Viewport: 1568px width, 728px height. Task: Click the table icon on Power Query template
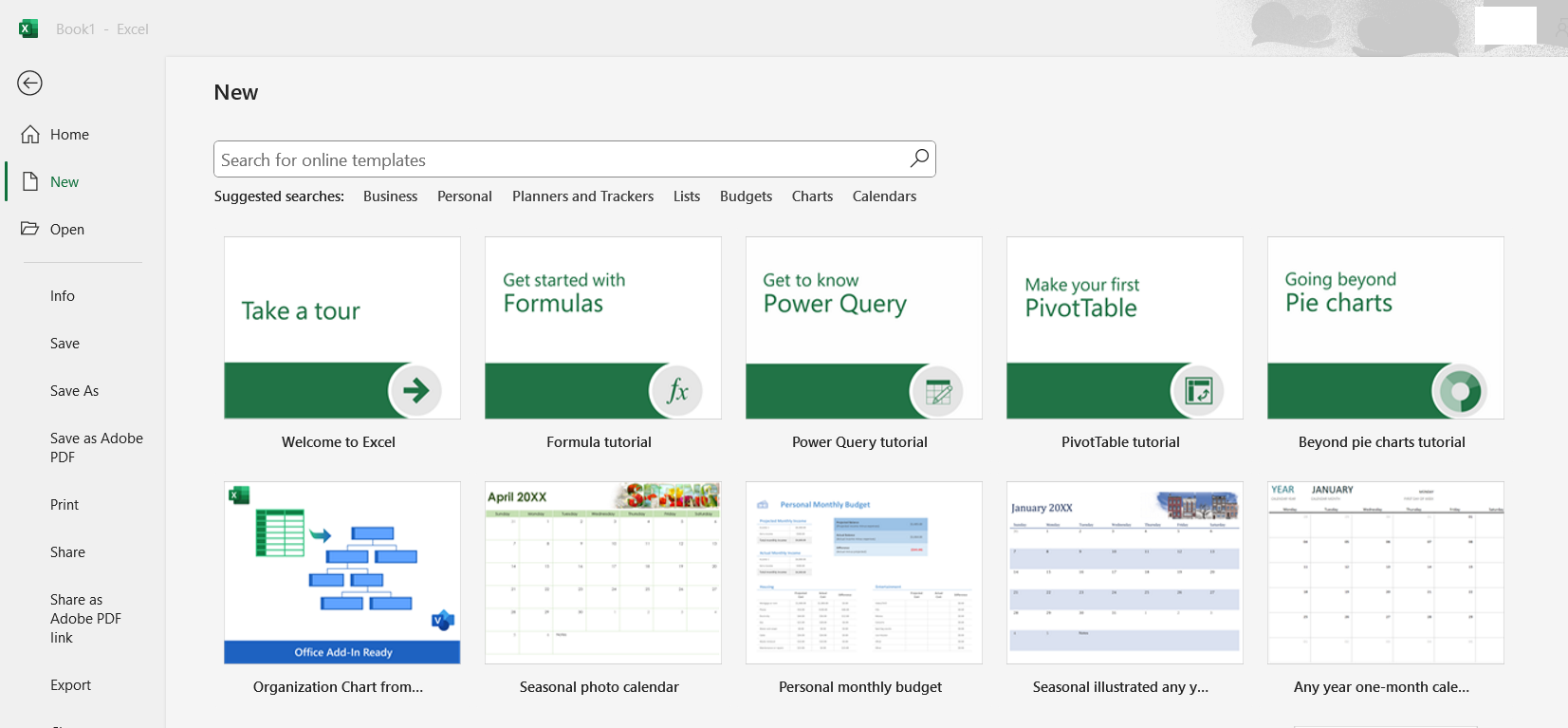937,390
